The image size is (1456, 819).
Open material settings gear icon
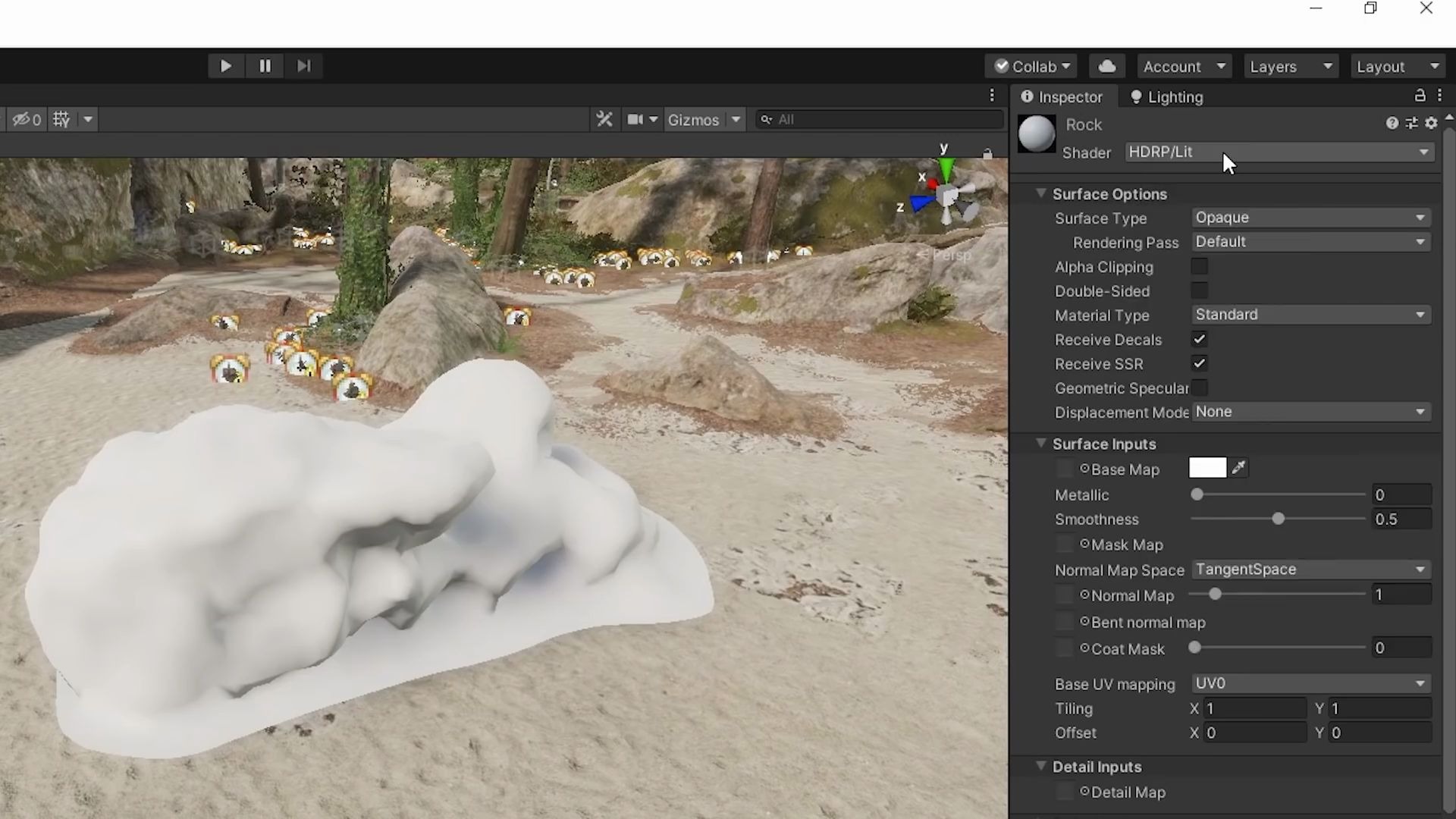[1431, 123]
